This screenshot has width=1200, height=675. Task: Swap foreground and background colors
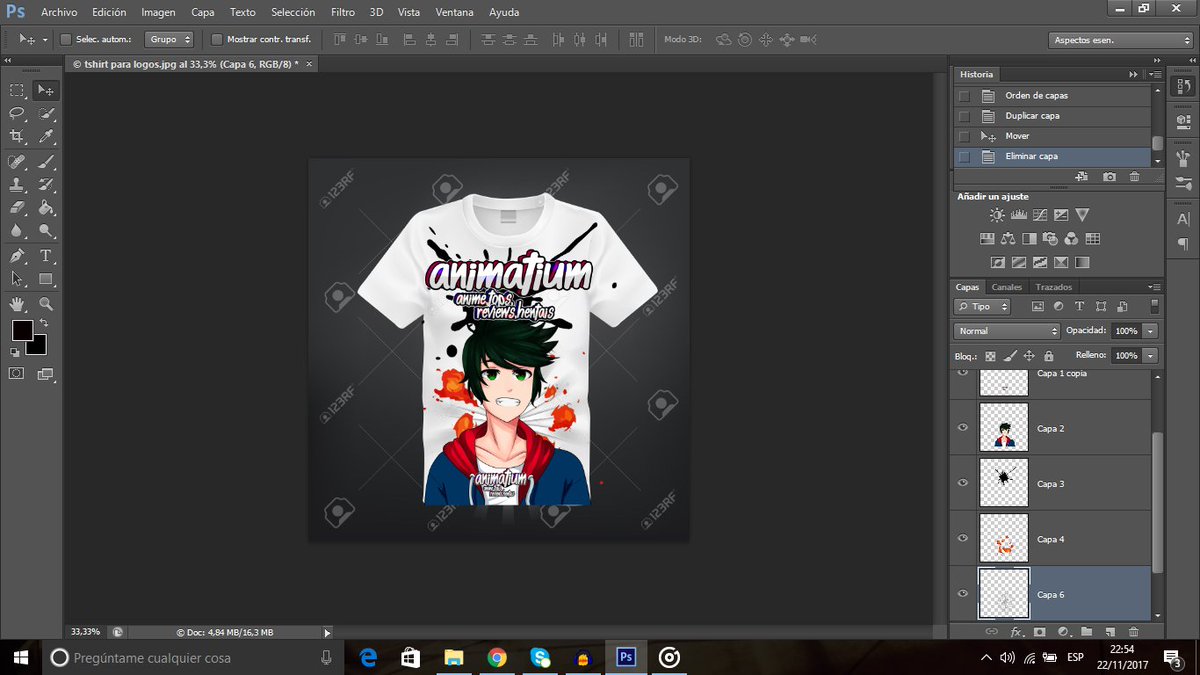[x=43, y=324]
